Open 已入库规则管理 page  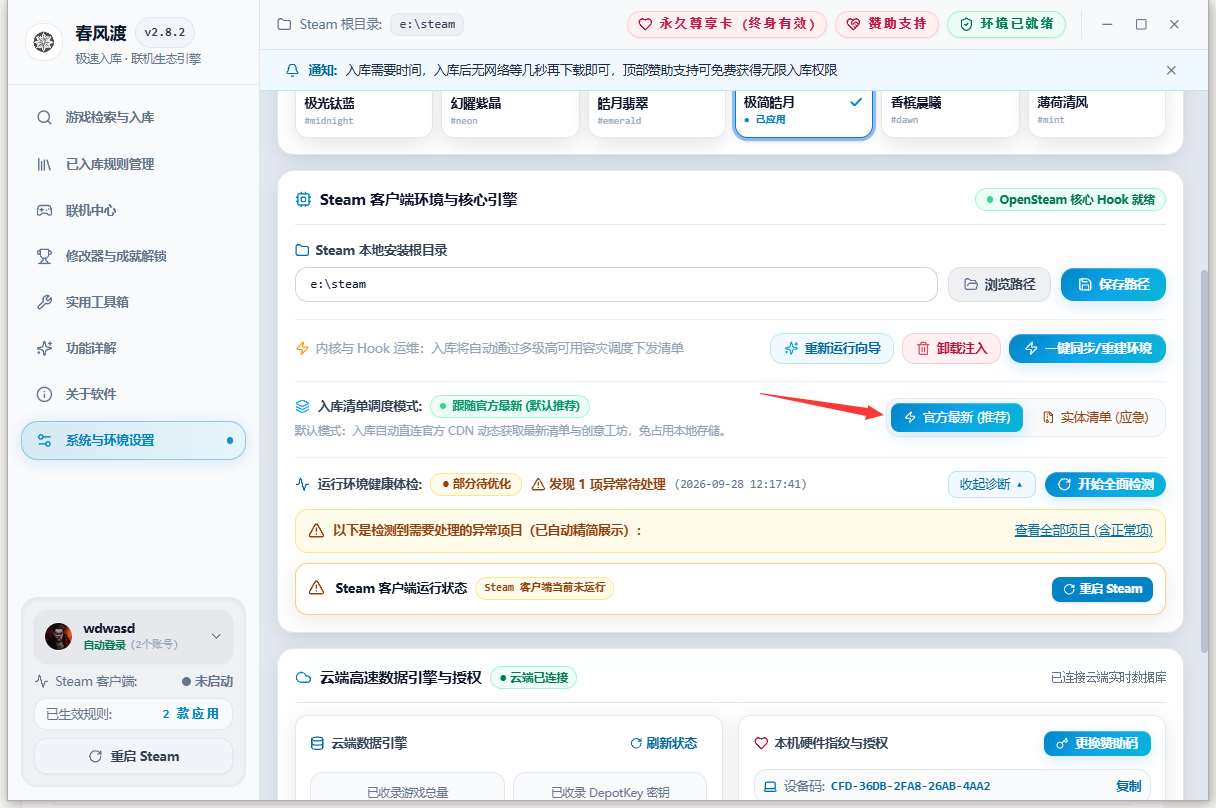tap(133, 164)
